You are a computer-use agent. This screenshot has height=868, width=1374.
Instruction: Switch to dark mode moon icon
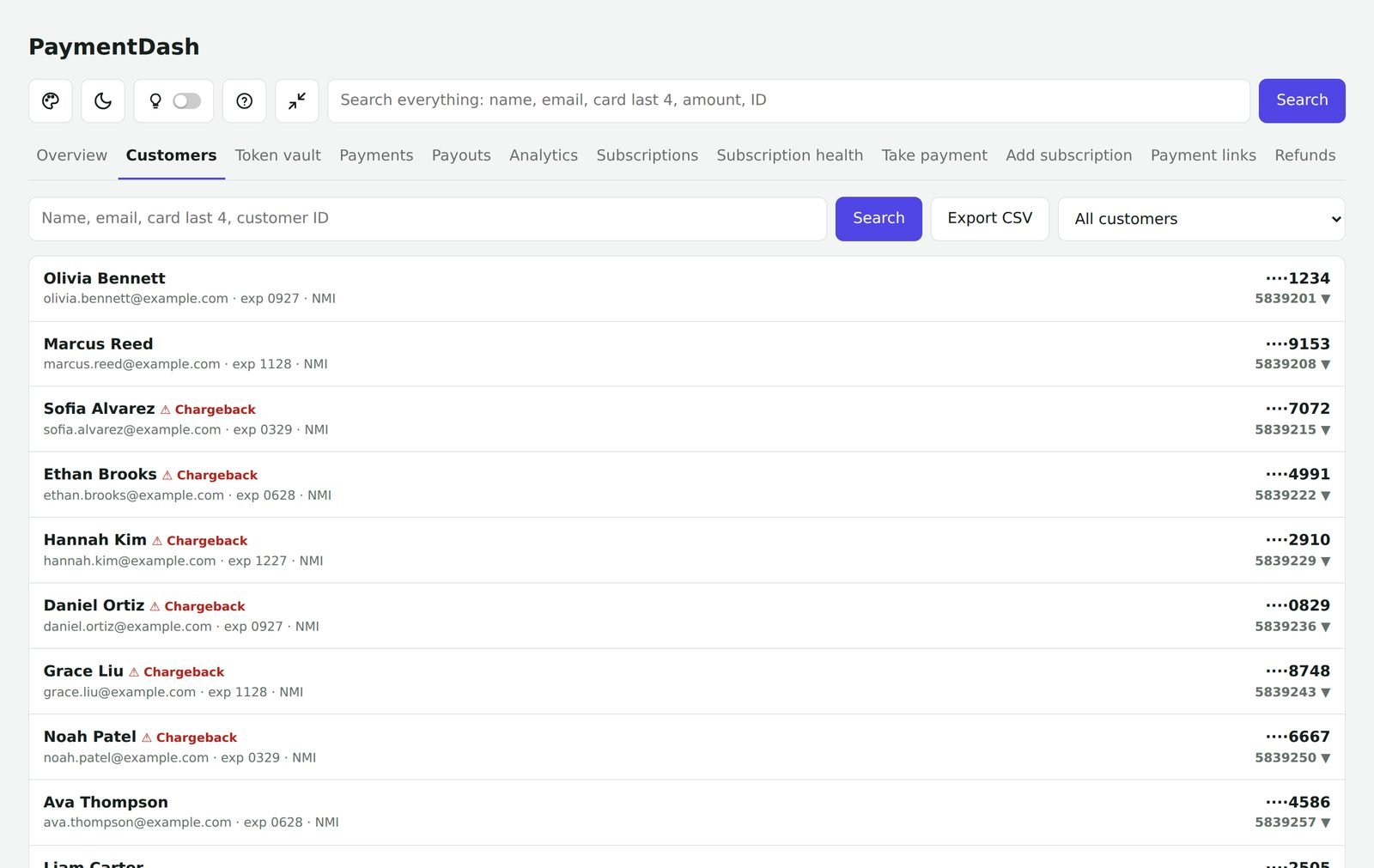pyautogui.click(x=103, y=101)
